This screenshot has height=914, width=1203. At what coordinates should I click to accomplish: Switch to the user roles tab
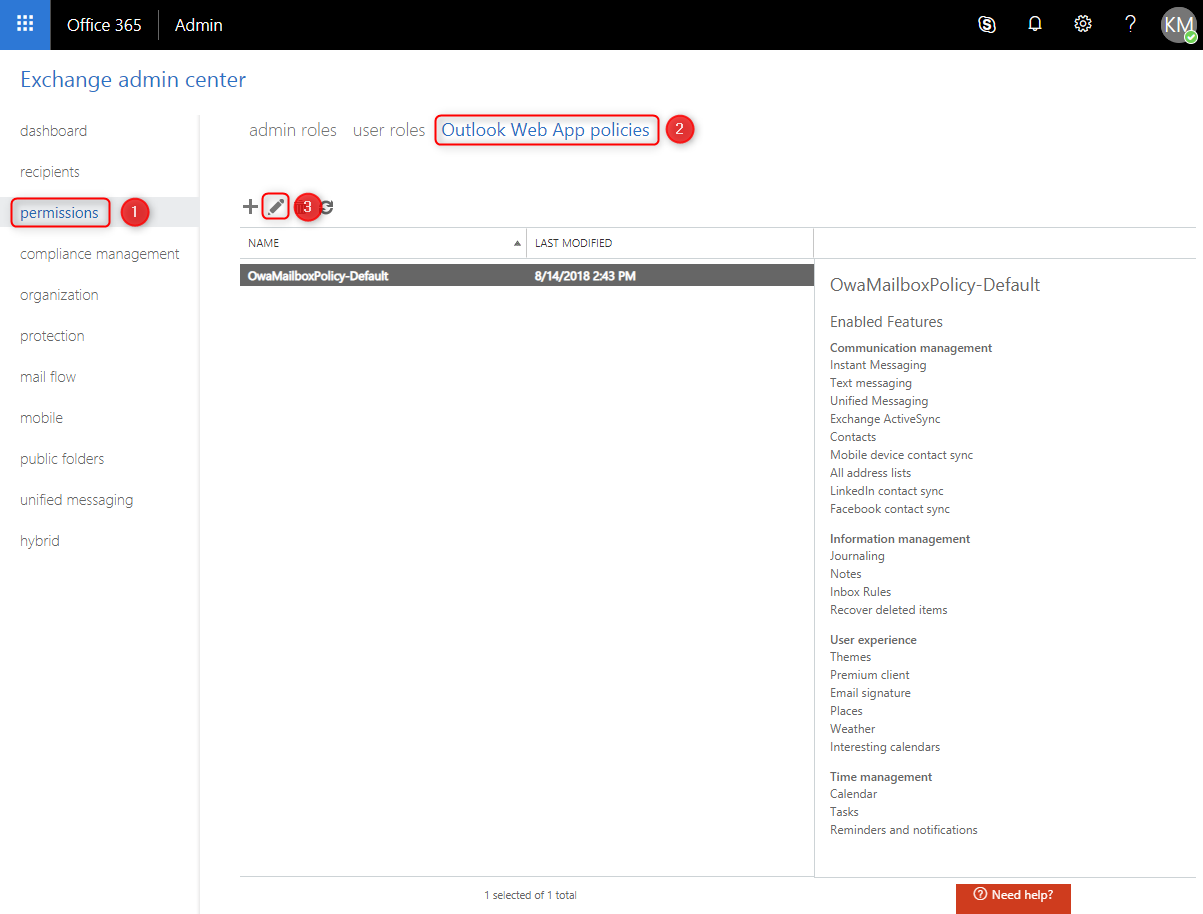(389, 130)
